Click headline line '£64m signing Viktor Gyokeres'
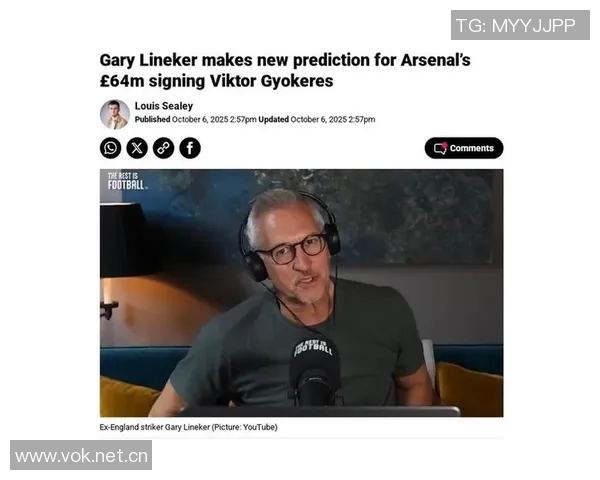This screenshot has width=600, height=480. pos(216,81)
